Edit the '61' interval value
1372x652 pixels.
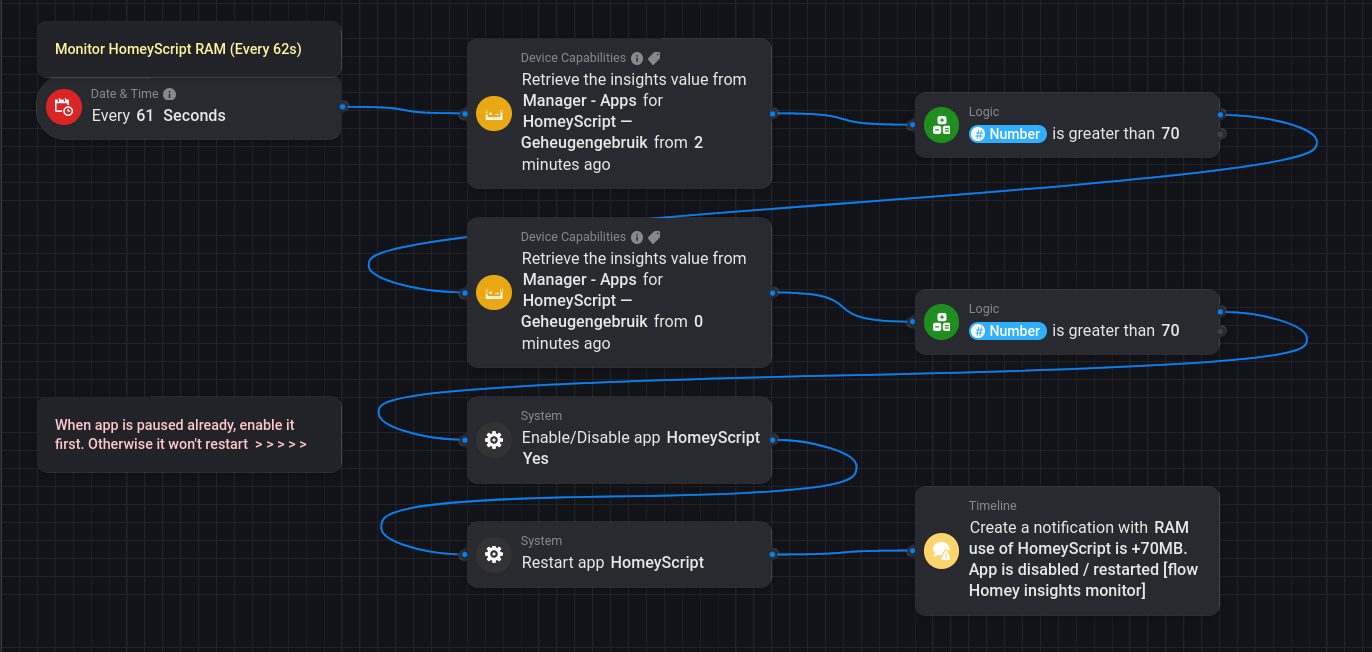[145, 115]
